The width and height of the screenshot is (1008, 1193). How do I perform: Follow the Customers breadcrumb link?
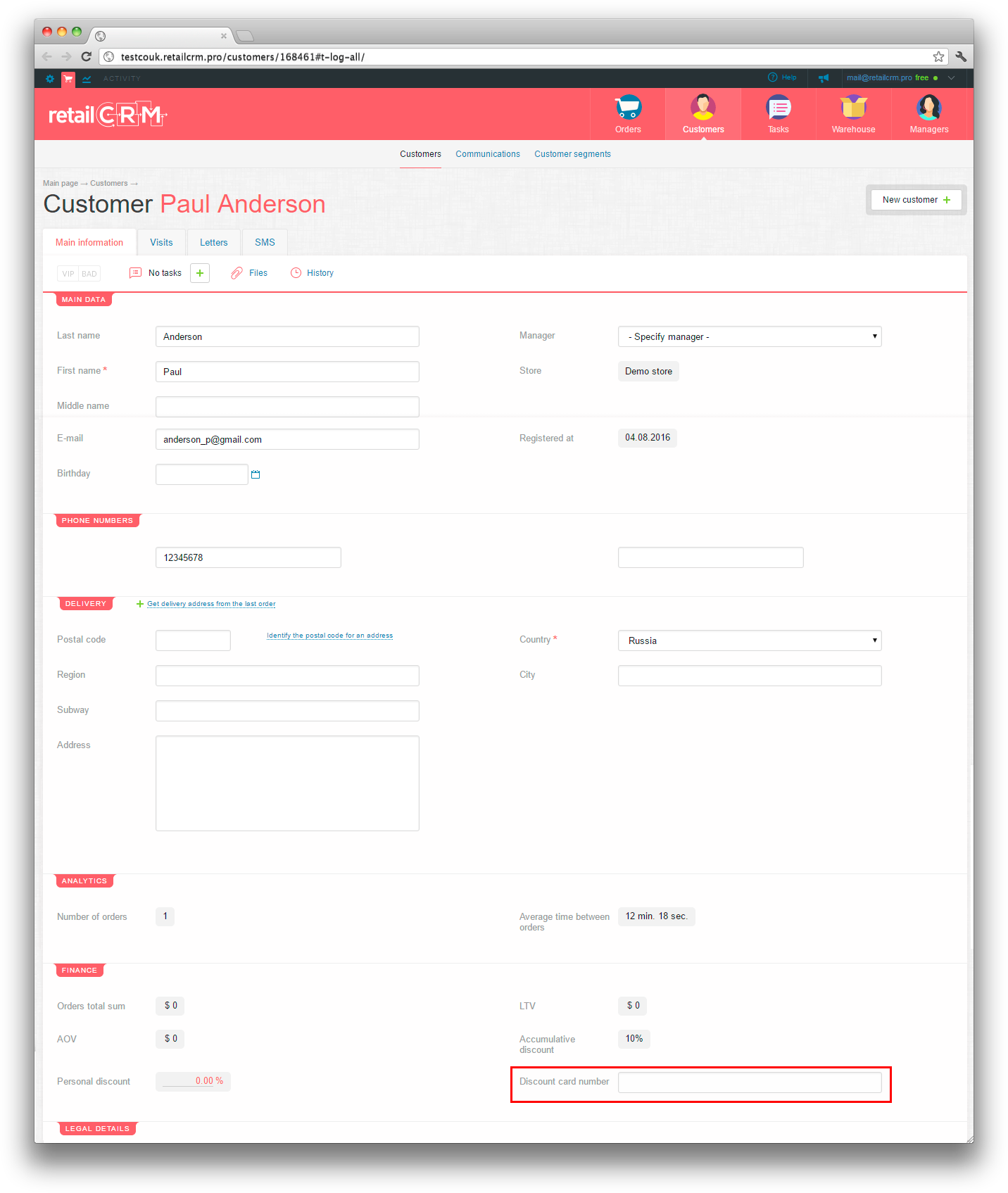pyautogui.click(x=109, y=183)
